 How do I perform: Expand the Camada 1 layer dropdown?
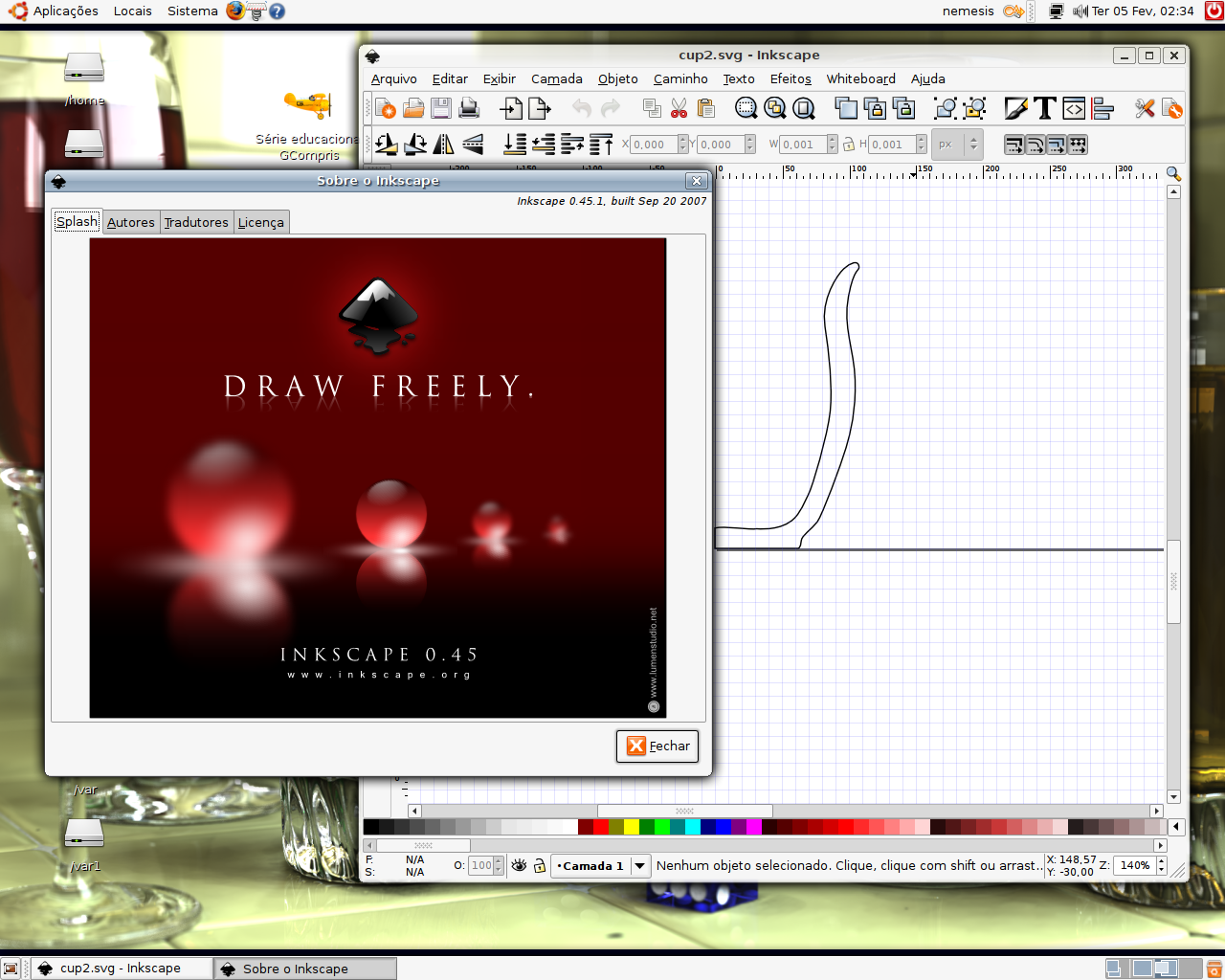pyautogui.click(x=639, y=865)
